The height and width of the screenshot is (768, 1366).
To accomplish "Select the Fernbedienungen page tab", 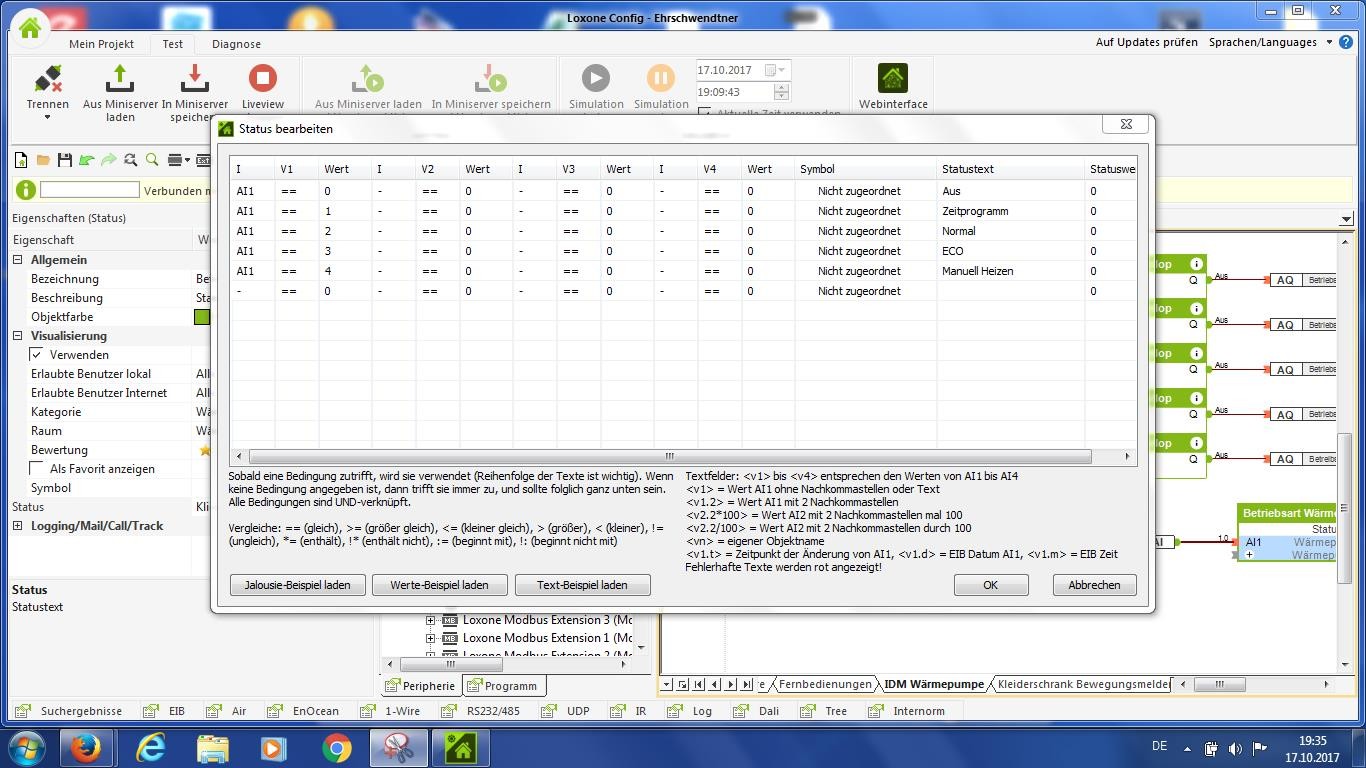I will [825, 684].
